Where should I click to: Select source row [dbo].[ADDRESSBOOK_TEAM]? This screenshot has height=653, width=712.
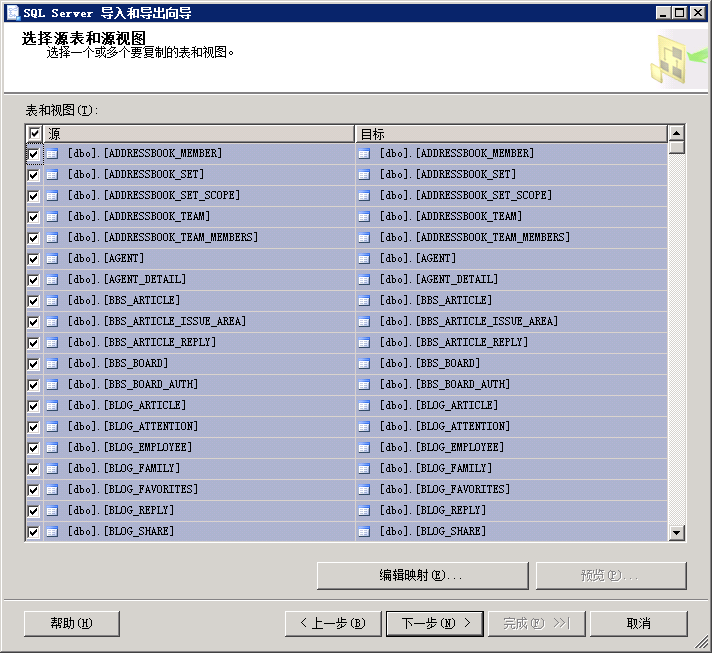tap(199, 217)
